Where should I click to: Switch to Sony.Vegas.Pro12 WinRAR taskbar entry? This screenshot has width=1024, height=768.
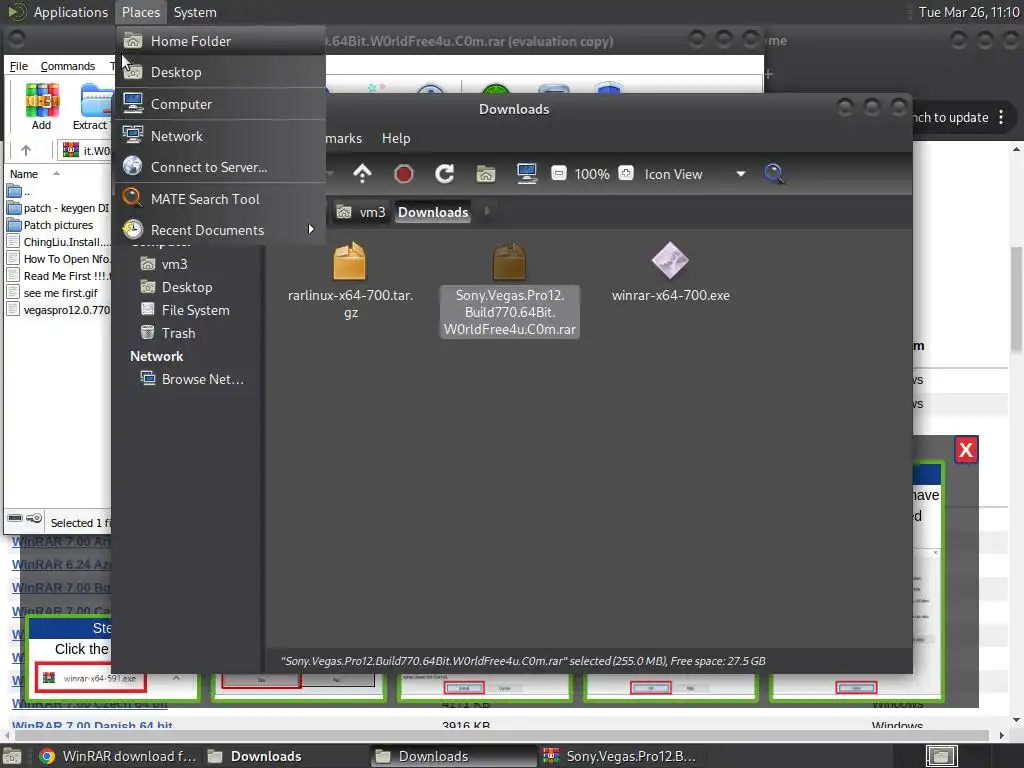tap(620, 756)
